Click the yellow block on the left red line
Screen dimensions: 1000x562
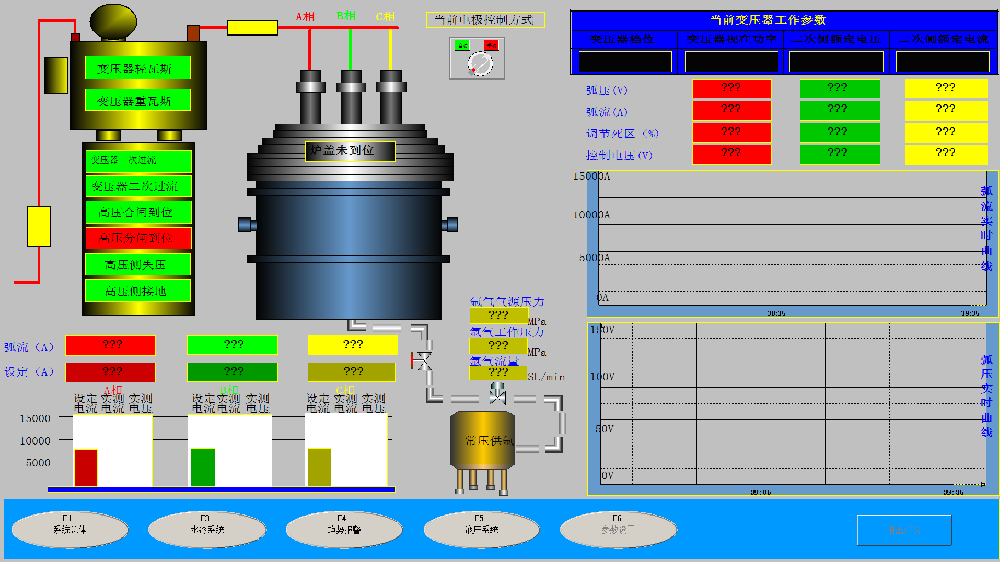(39, 226)
